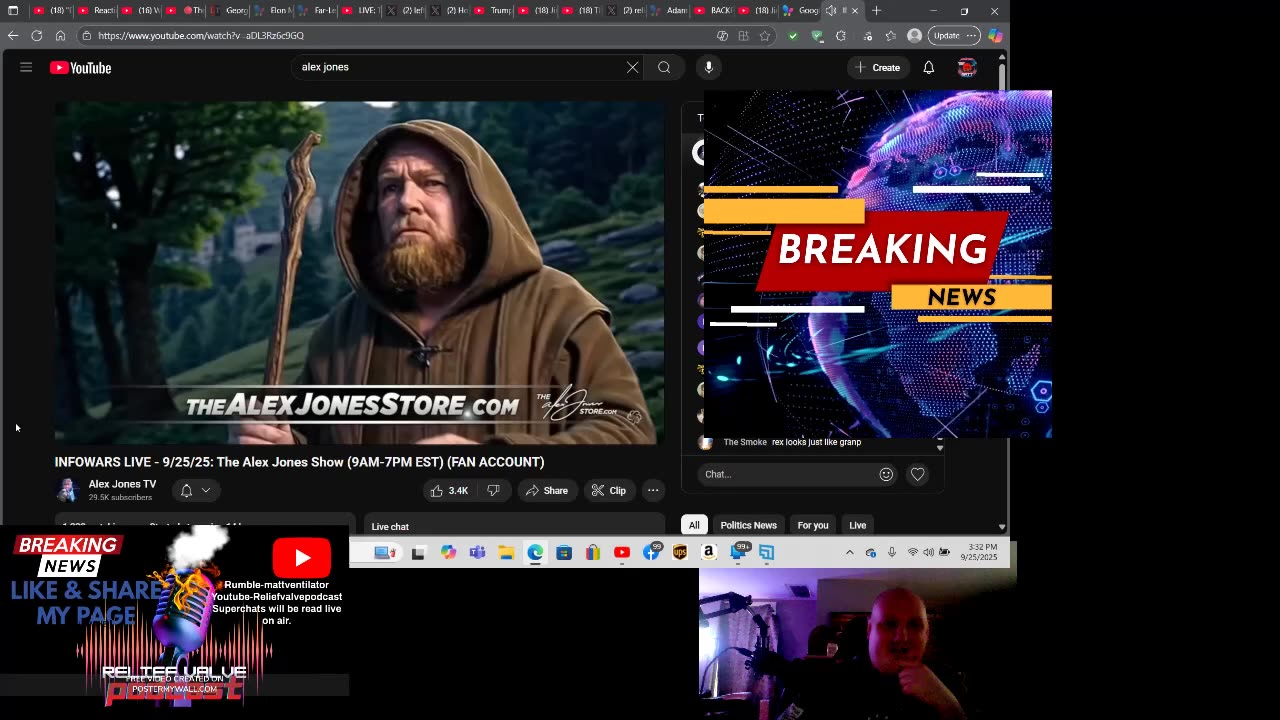Share the InfoWars Live video
1280x720 pixels.
[547, 490]
